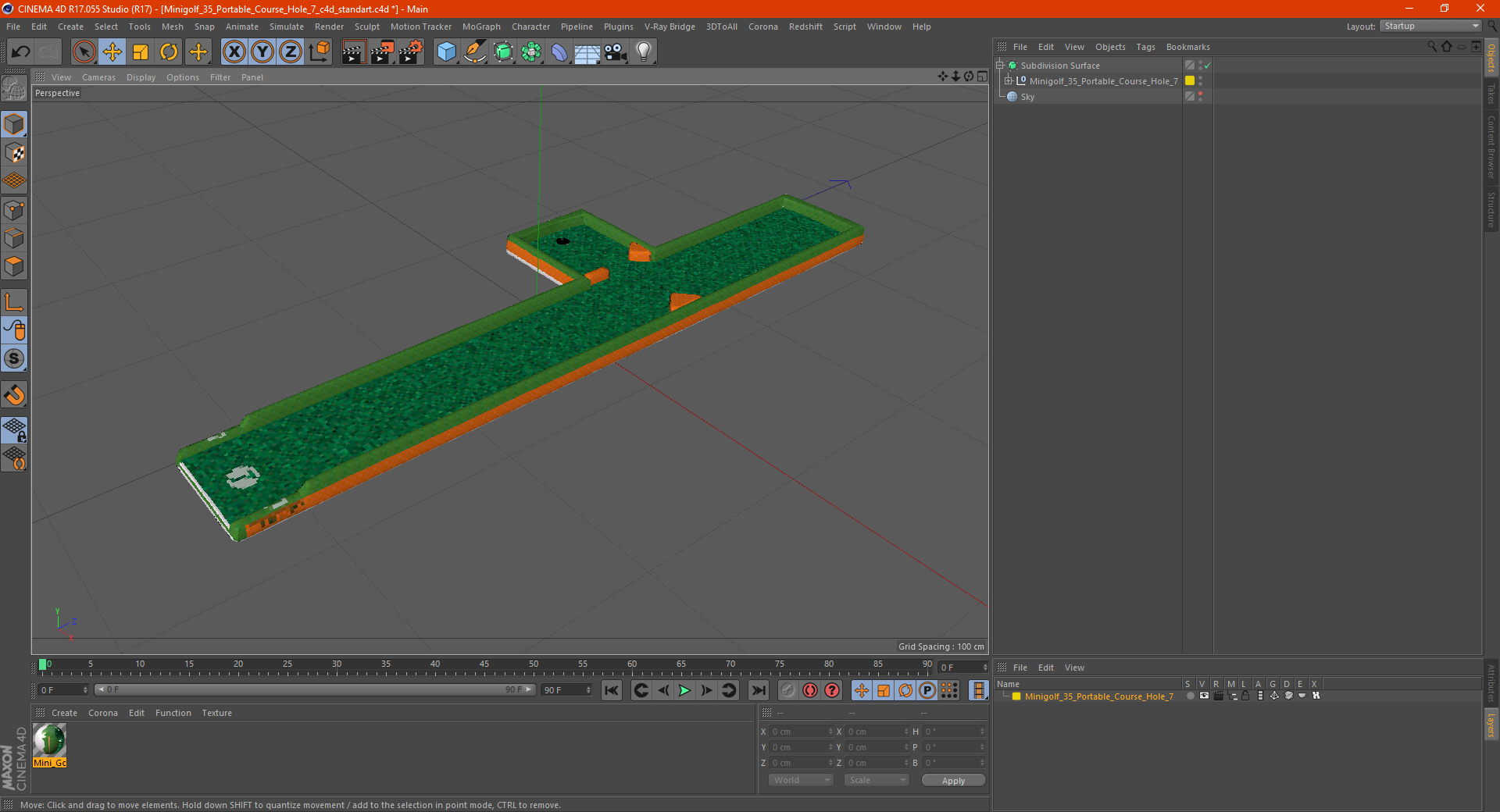
Task: Open the MoGraph menu
Action: pyautogui.click(x=481, y=27)
